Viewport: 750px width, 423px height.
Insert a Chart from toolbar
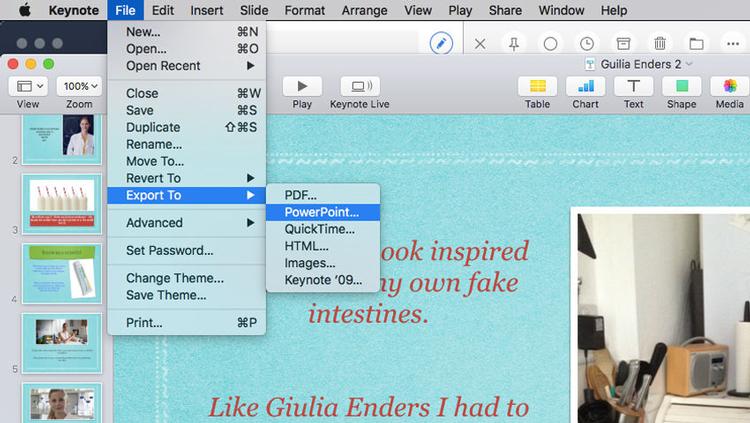click(x=585, y=86)
